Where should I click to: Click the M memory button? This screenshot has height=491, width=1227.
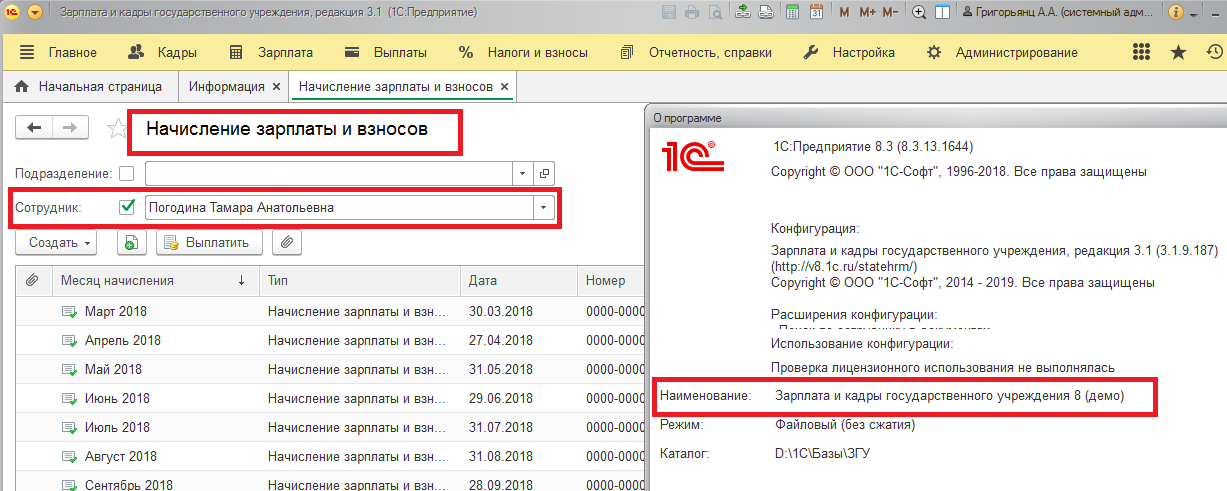click(x=845, y=13)
